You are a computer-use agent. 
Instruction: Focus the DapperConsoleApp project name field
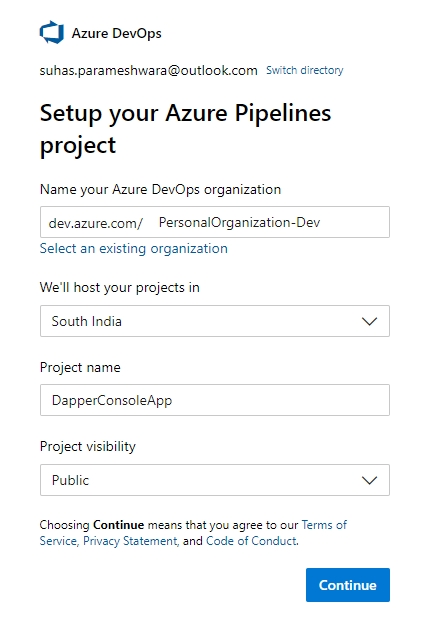pos(215,400)
